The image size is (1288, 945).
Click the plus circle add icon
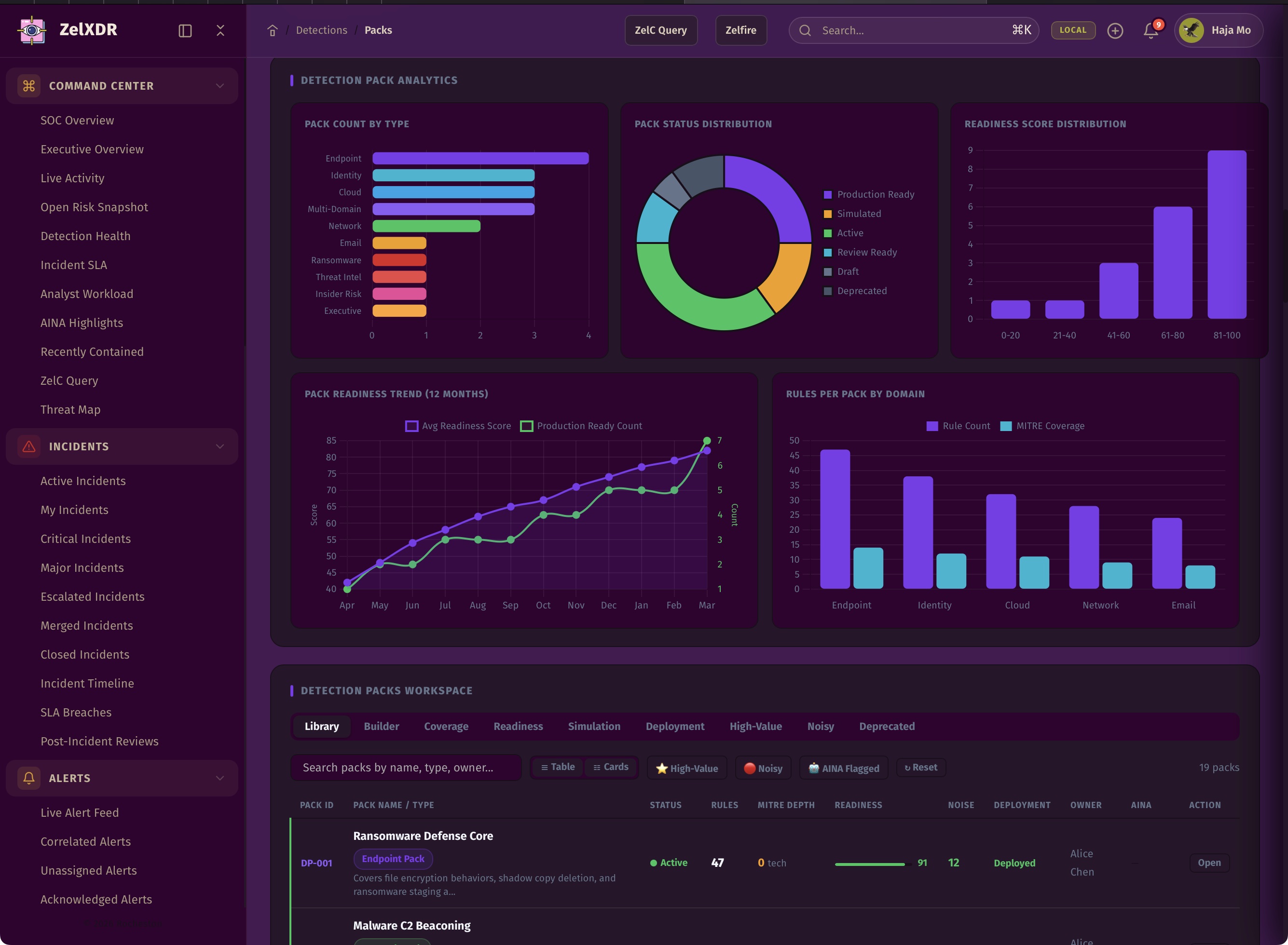click(1115, 30)
